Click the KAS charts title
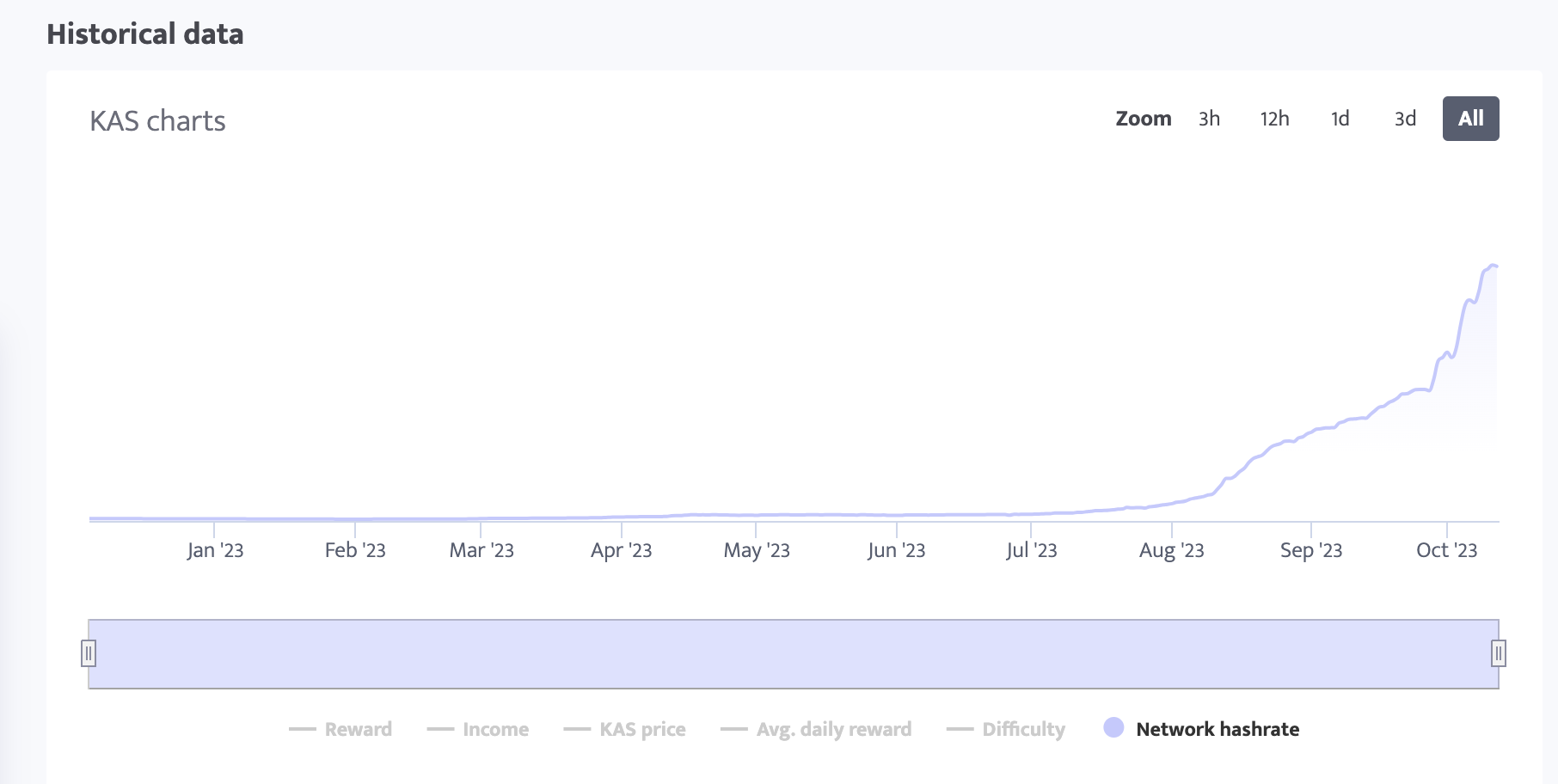 157,121
